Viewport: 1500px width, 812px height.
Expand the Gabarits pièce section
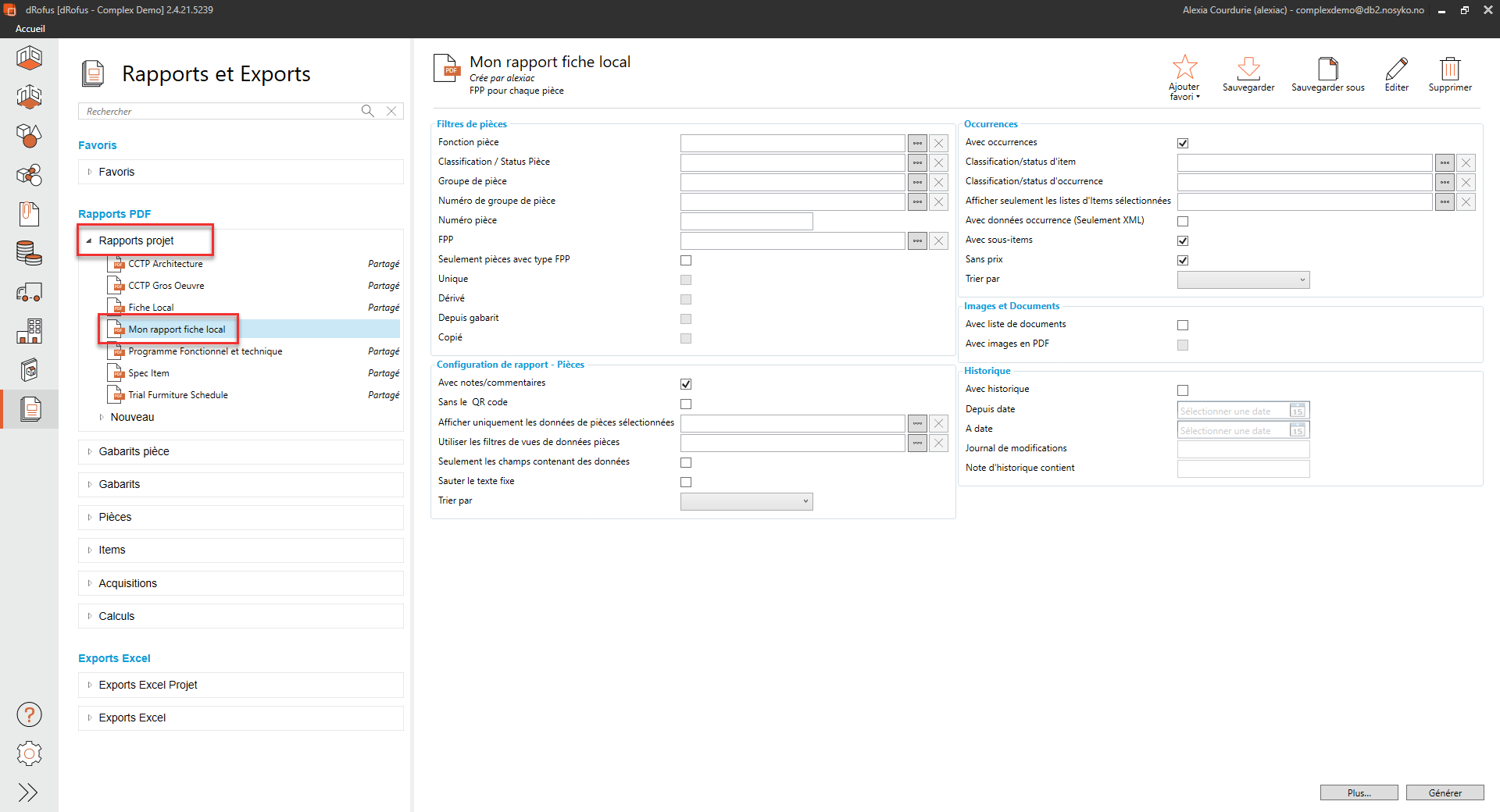(134, 451)
